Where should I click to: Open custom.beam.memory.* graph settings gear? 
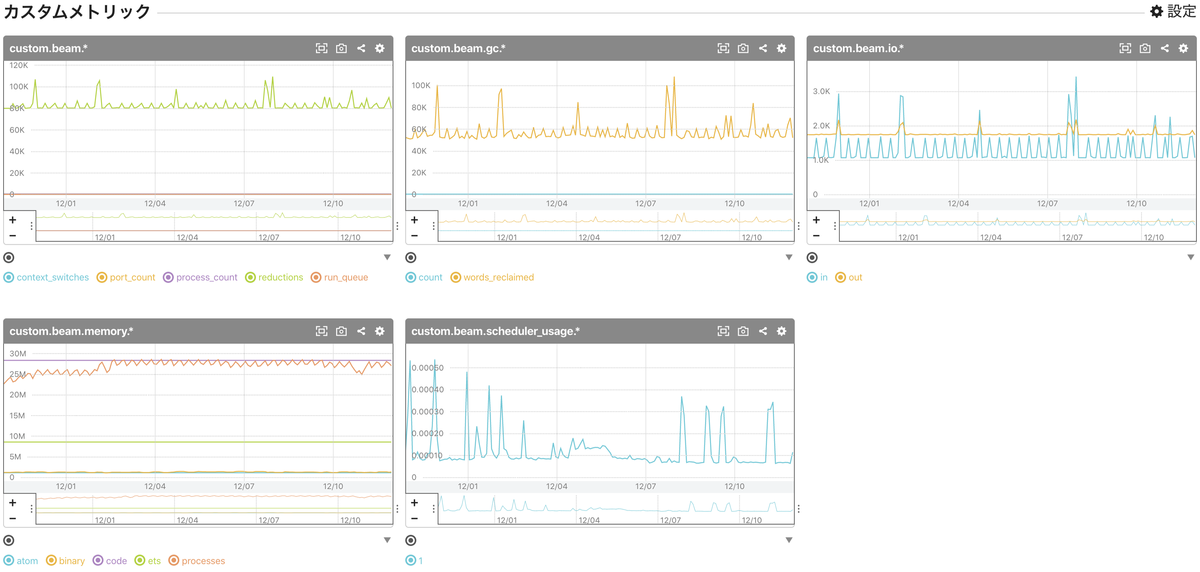tap(380, 331)
